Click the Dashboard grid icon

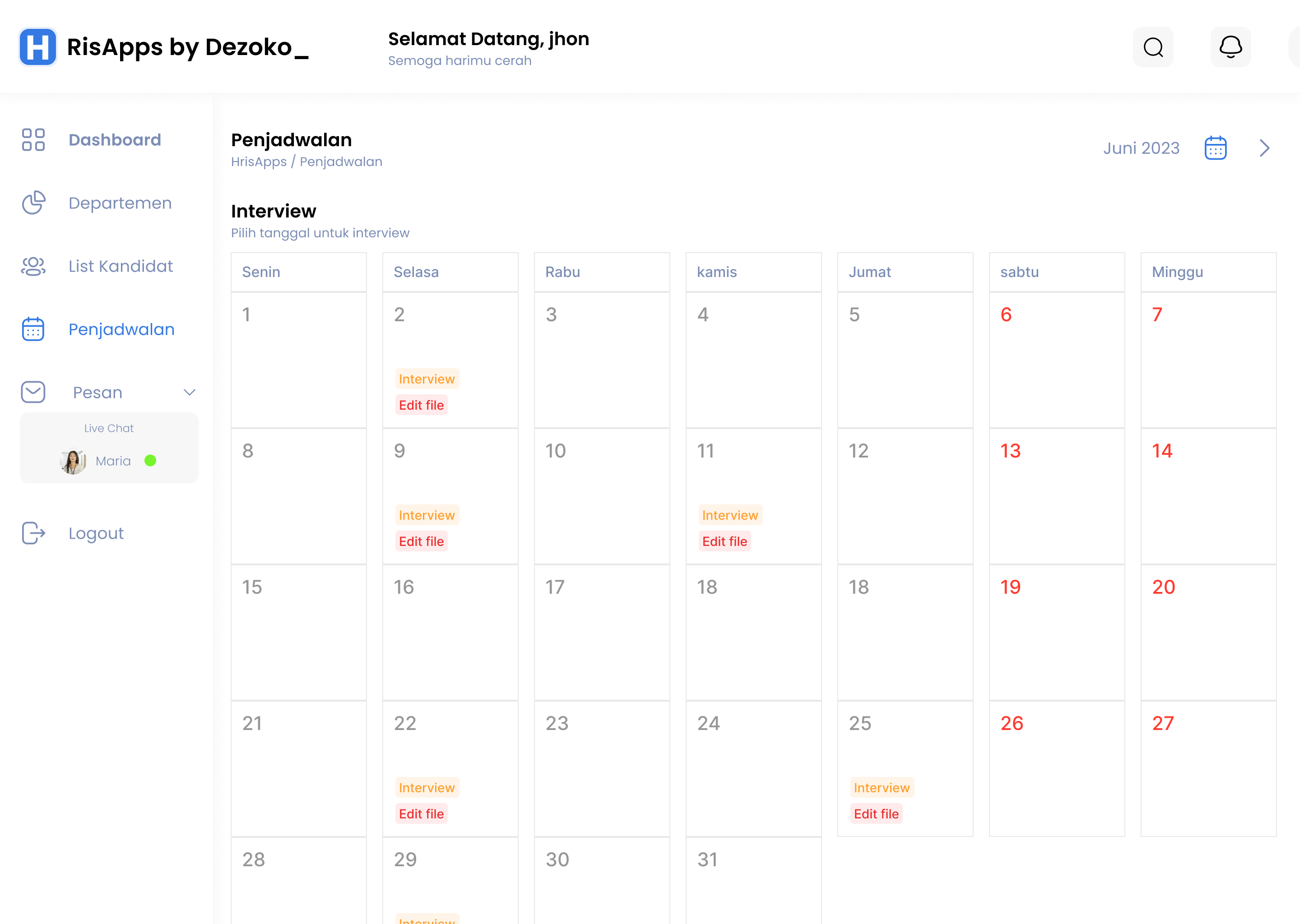tap(33, 139)
